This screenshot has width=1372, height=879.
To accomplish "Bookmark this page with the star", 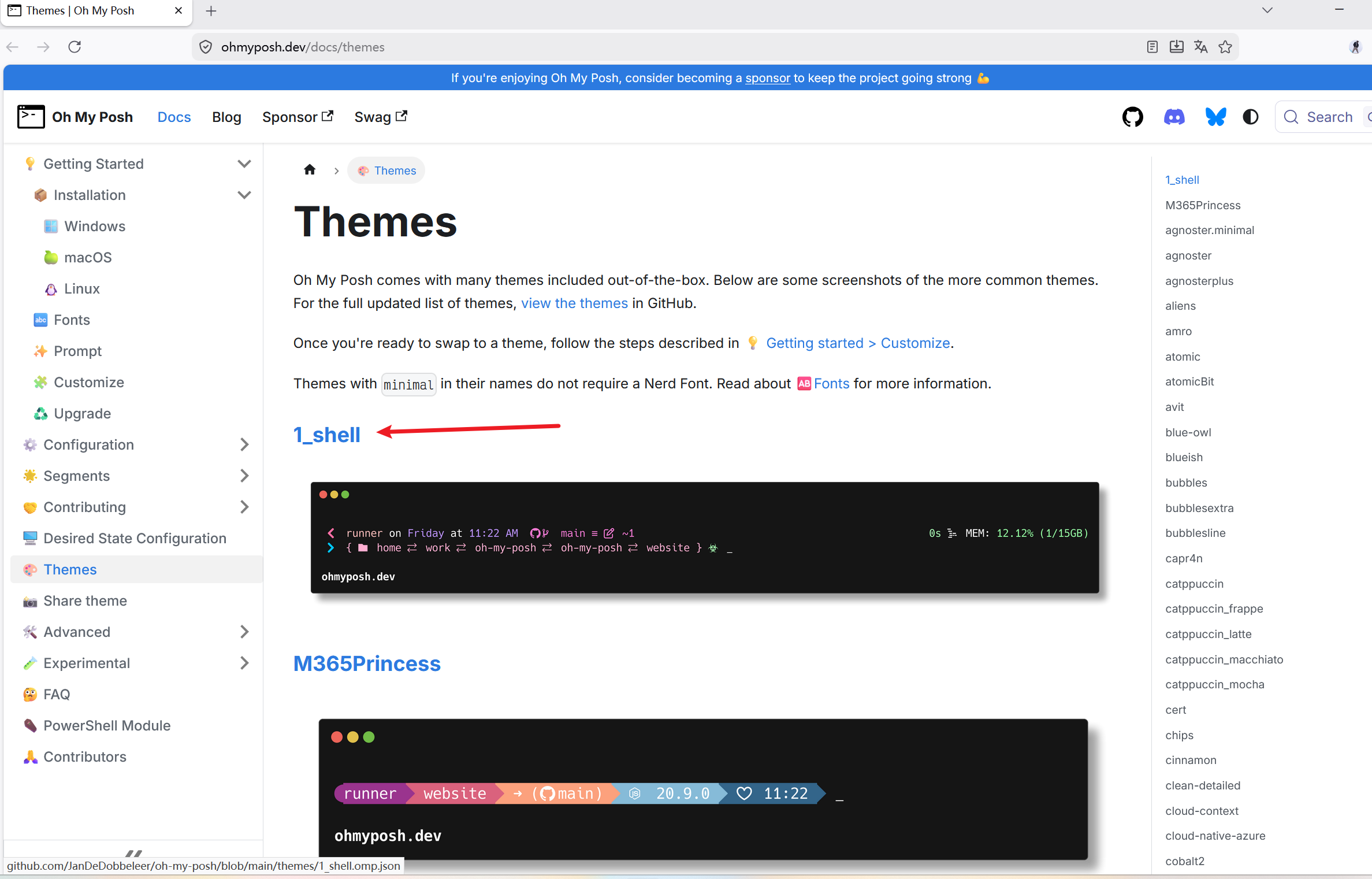I will pyautogui.click(x=1225, y=47).
